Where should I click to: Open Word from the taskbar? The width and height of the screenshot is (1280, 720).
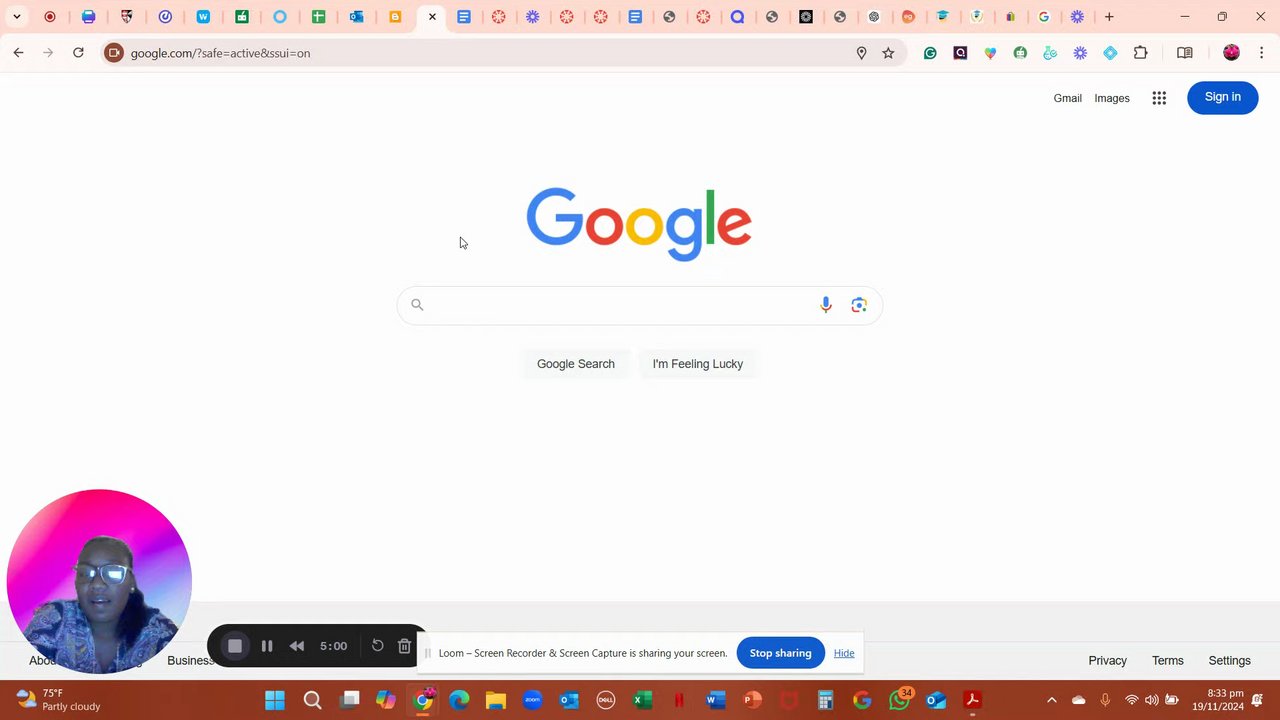point(715,700)
